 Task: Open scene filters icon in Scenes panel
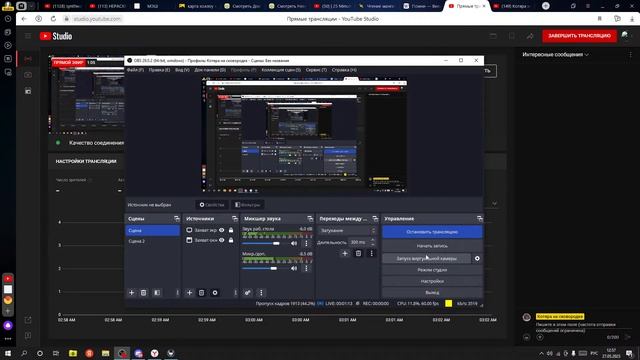pyautogui.click(x=157, y=293)
